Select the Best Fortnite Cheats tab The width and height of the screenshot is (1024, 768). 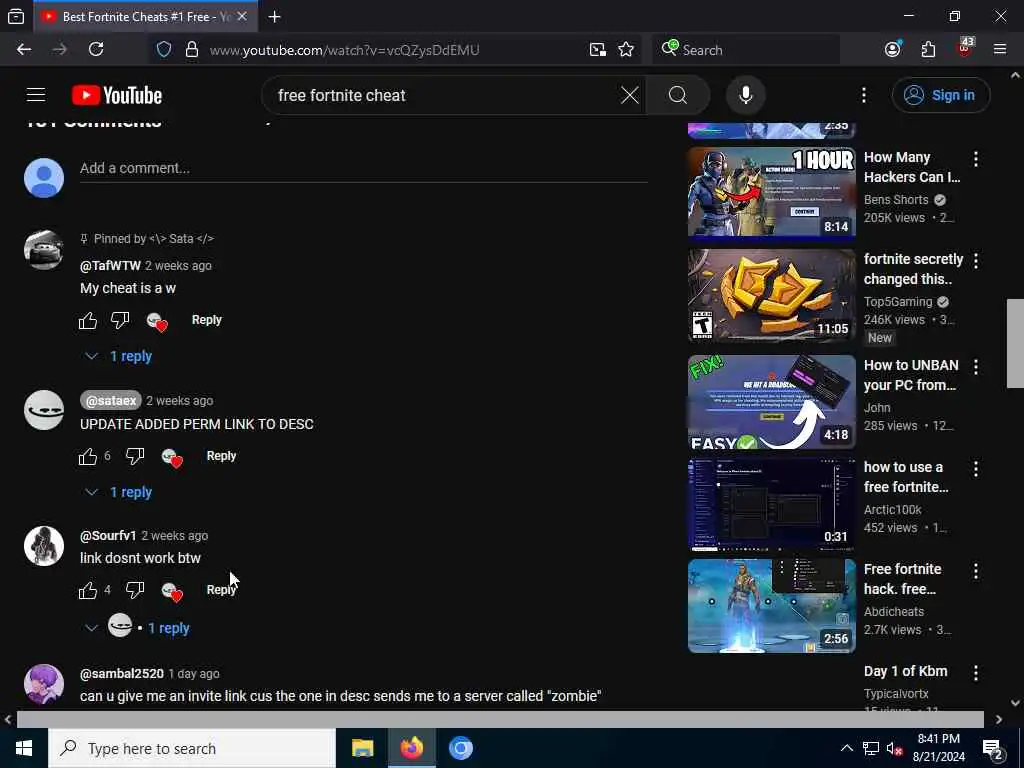pyautogui.click(x=146, y=17)
